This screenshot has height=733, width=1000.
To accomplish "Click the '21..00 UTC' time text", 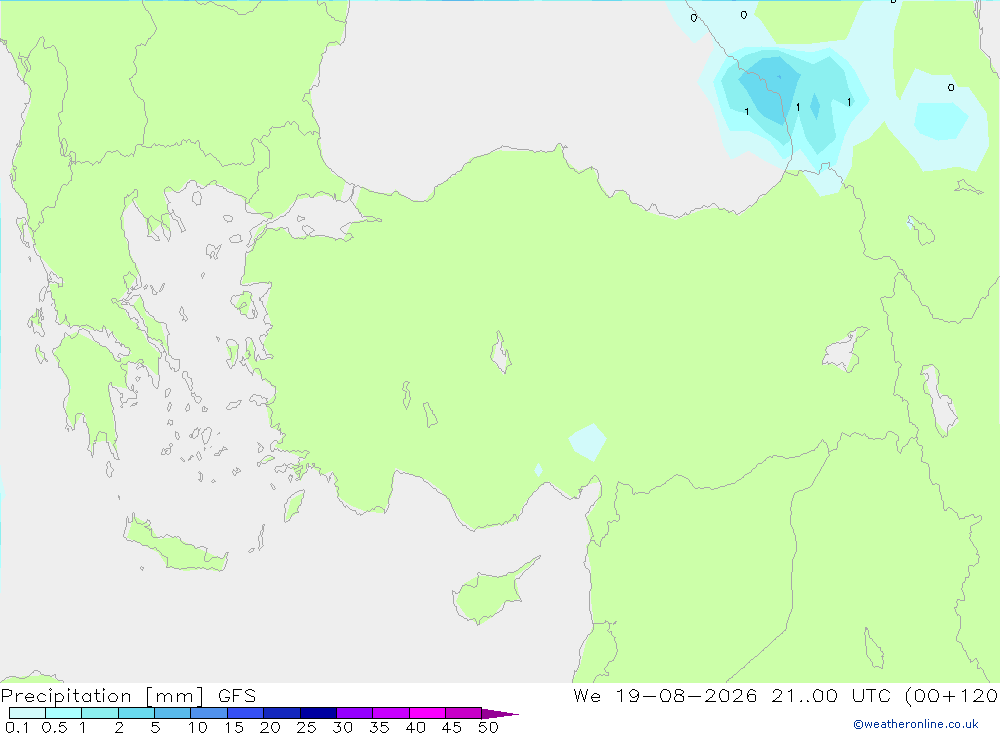I will tap(831, 695).
